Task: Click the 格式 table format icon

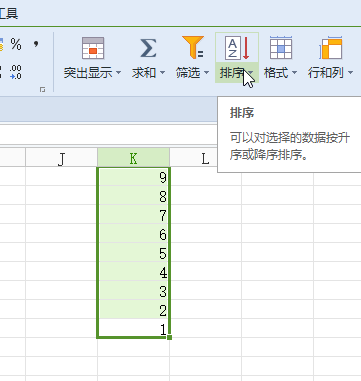Action: coord(281,48)
